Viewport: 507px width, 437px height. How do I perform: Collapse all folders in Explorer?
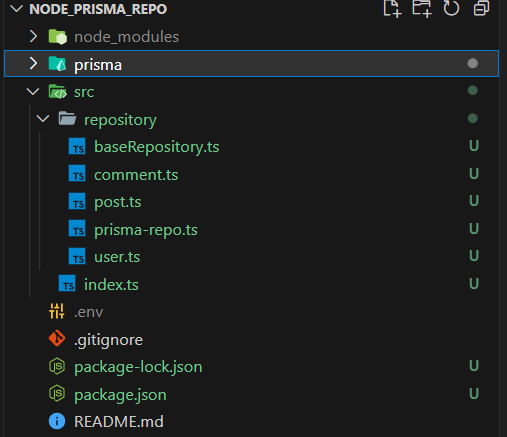[x=481, y=8]
